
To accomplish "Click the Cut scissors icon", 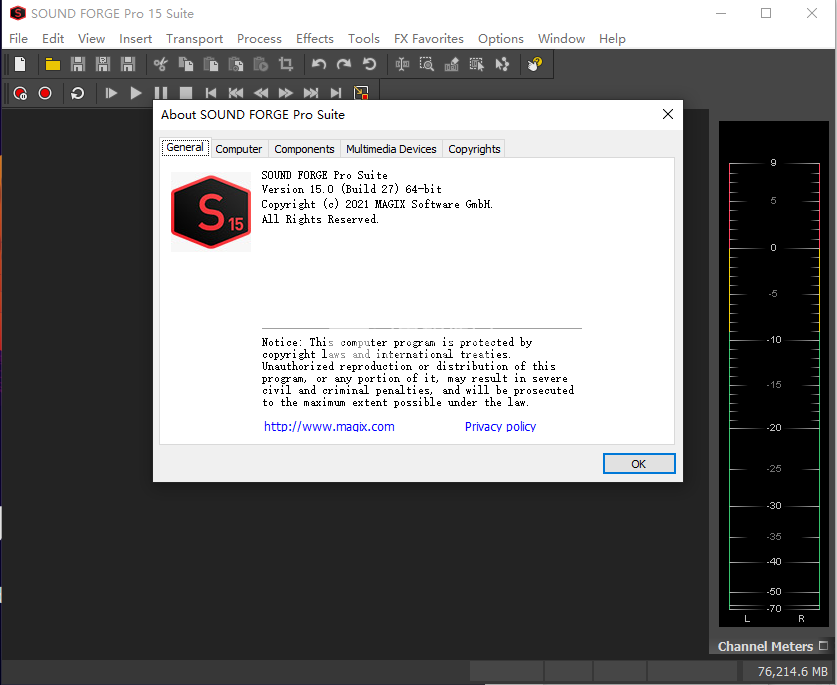I will tap(159, 64).
